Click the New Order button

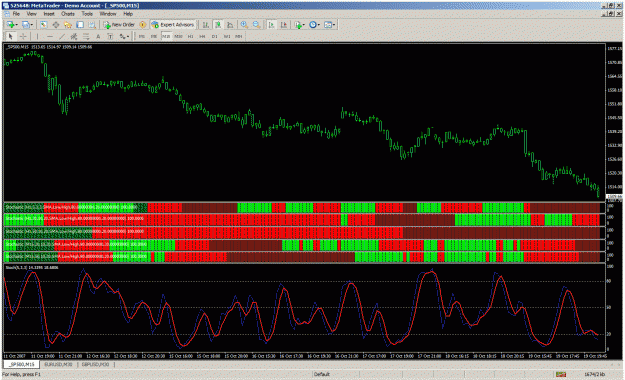pos(119,25)
